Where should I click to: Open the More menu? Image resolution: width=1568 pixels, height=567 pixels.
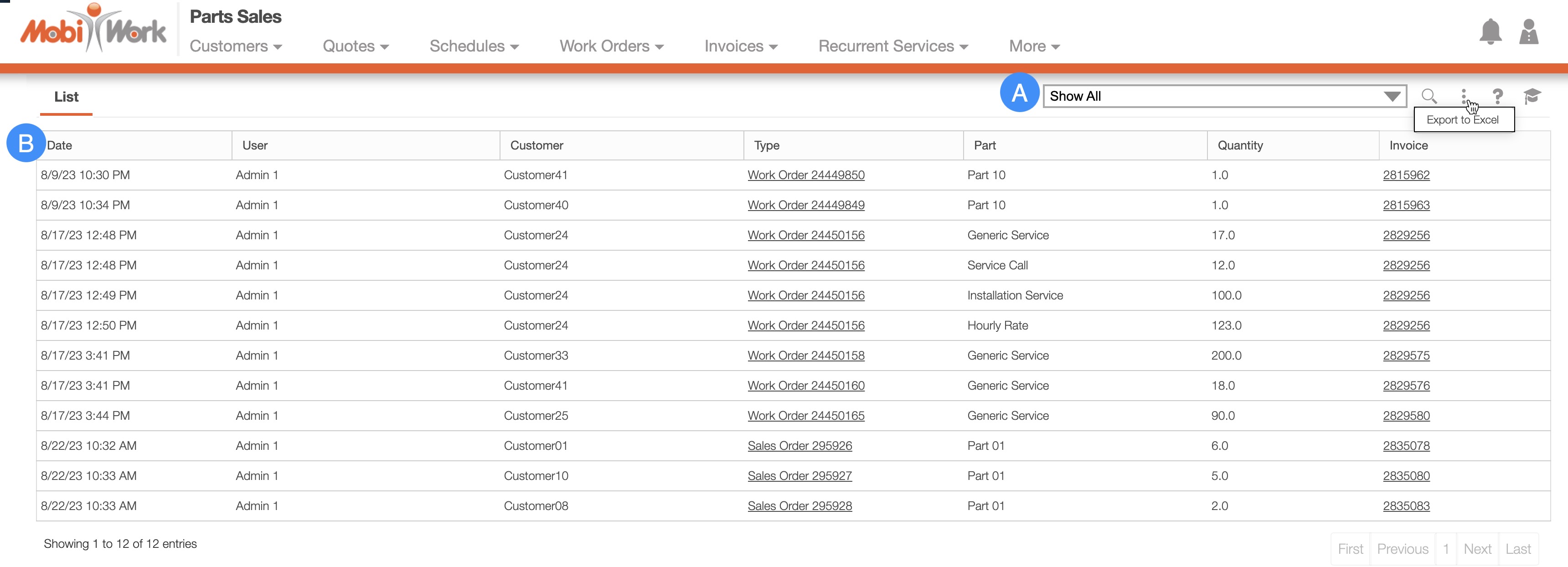pos(1034,46)
